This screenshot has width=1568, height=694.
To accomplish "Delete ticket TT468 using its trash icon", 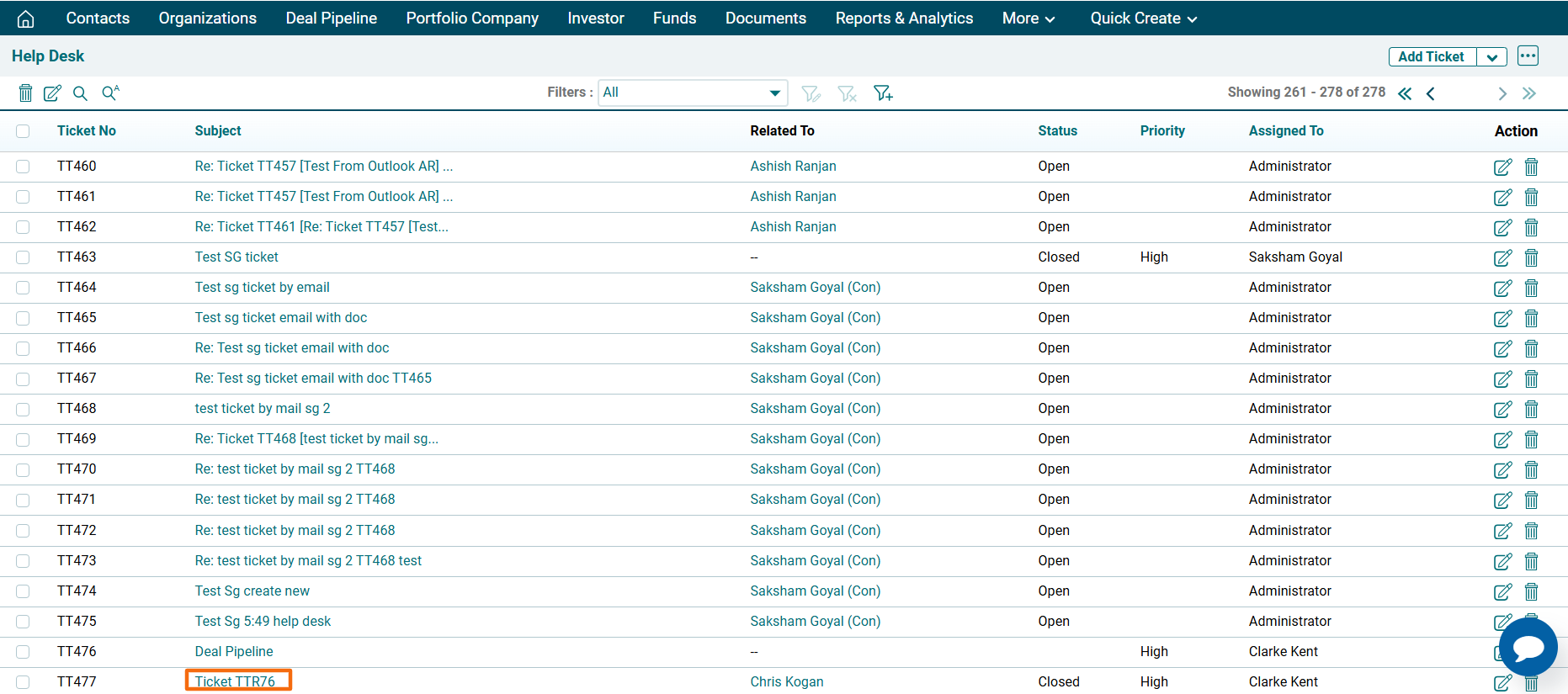I will (1531, 409).
